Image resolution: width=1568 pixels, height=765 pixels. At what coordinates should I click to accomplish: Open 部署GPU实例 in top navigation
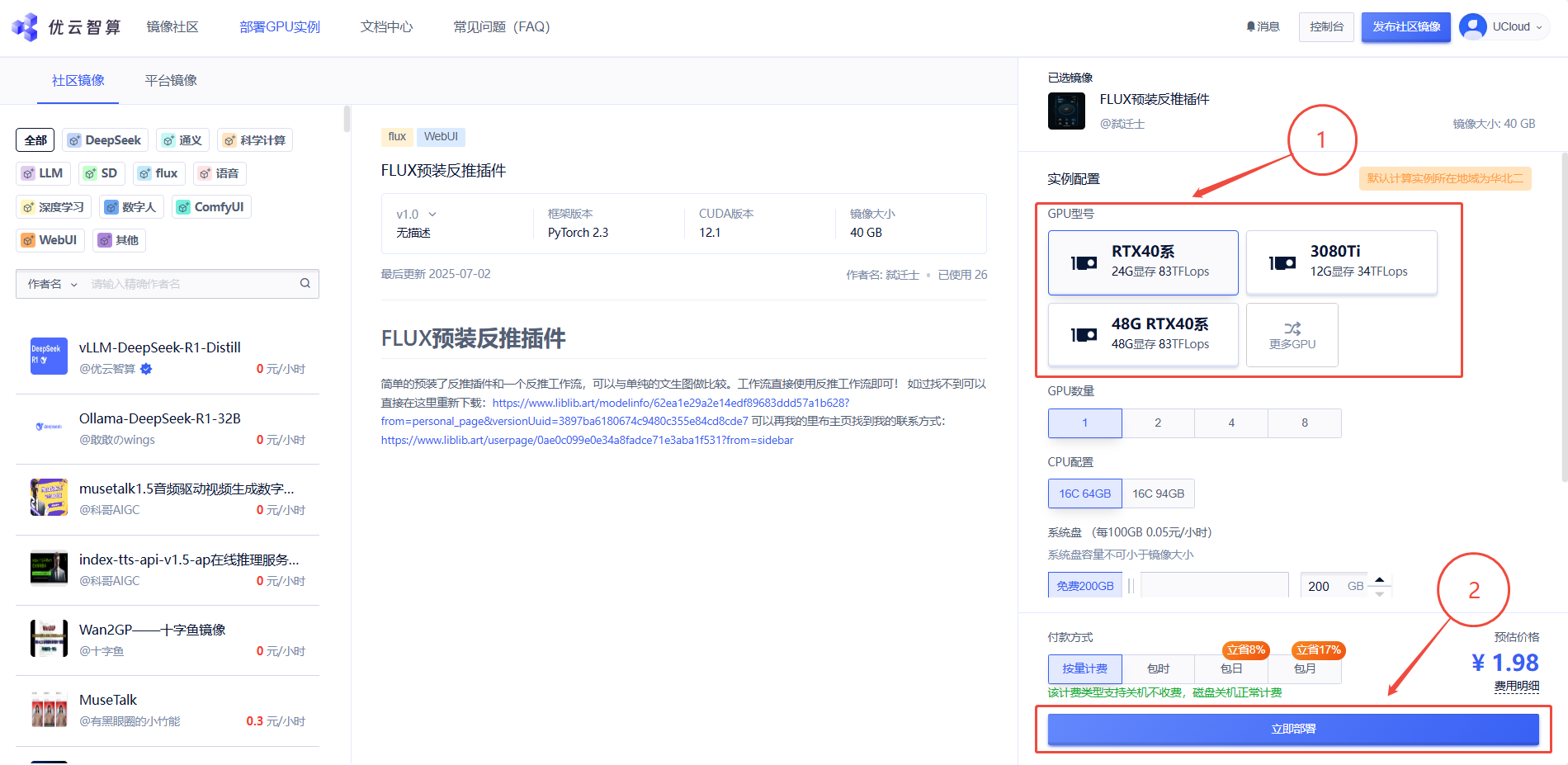[x=280, y=26]
